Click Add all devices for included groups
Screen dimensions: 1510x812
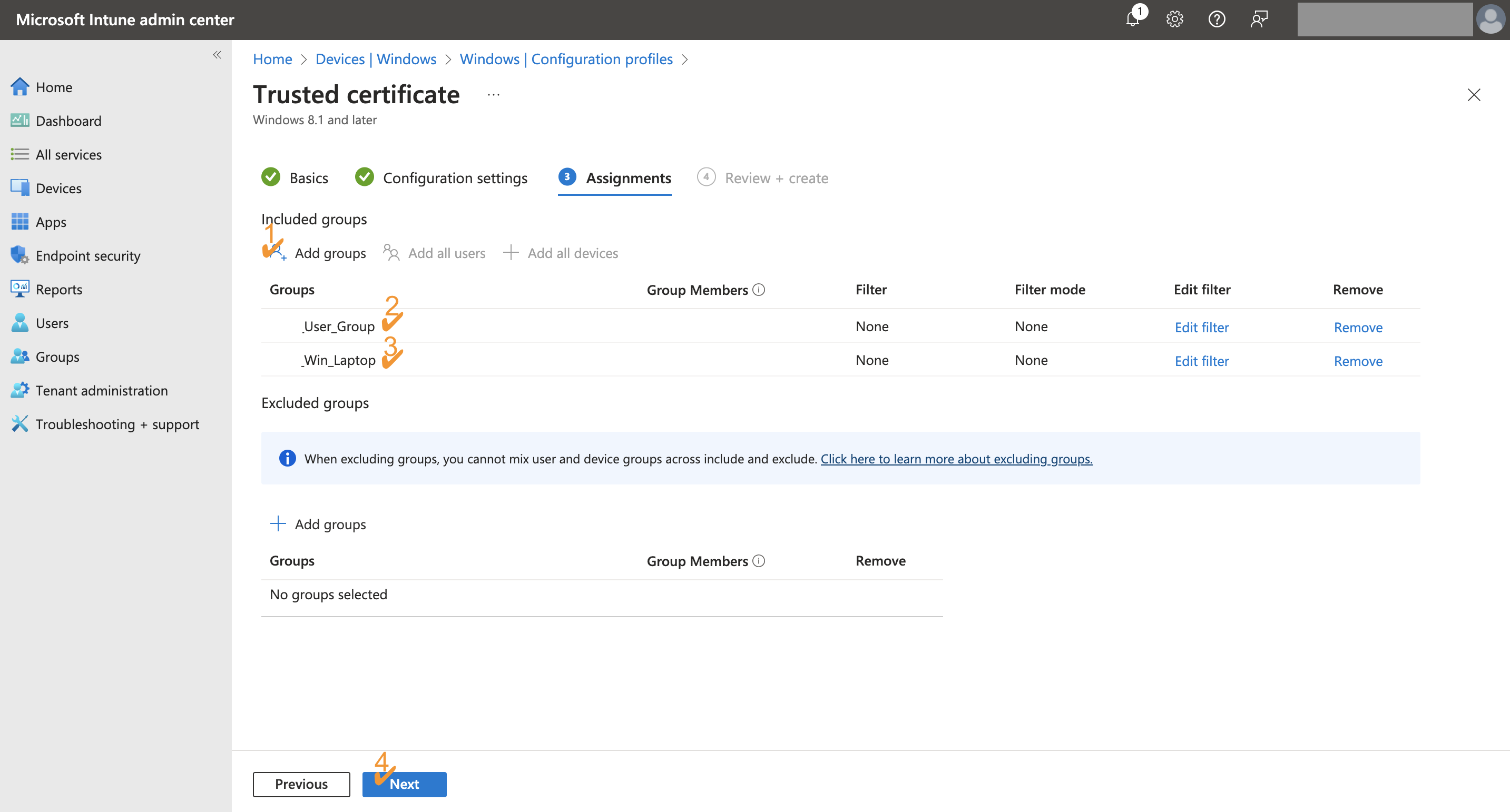pos(572,253)
